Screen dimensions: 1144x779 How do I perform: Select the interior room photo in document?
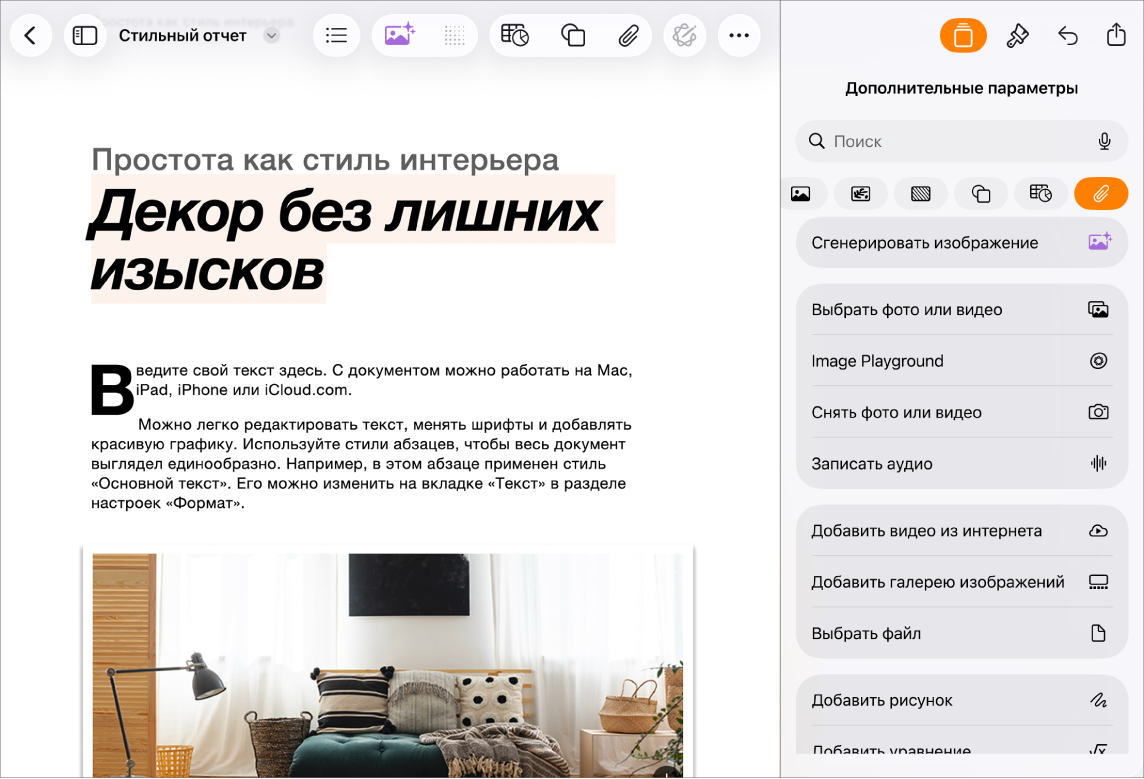coord(388,665)
